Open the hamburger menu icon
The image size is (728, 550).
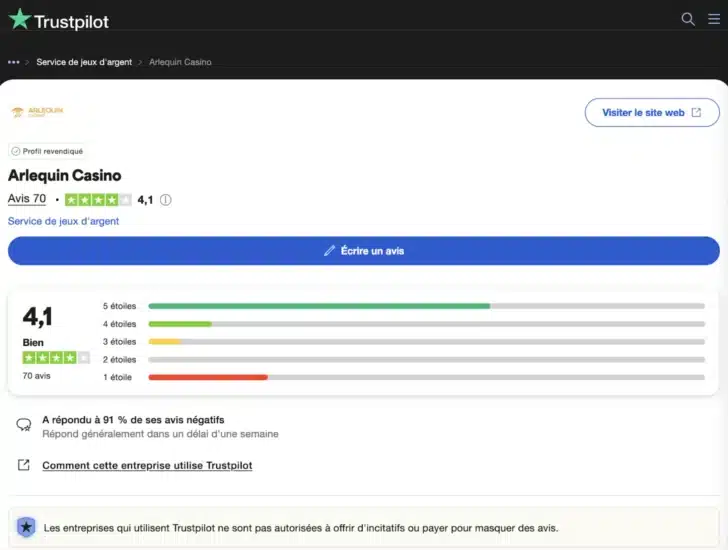click(x=714, y=19)
